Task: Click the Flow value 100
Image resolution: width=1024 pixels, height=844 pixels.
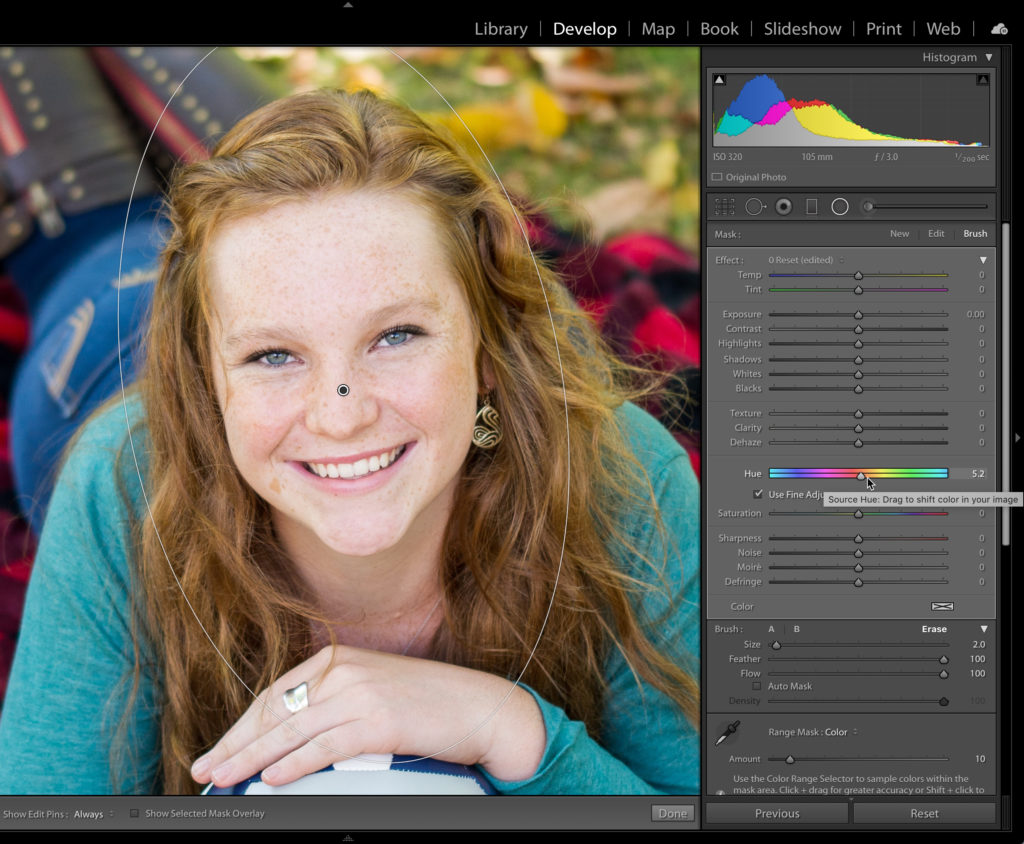Action: 977,674
